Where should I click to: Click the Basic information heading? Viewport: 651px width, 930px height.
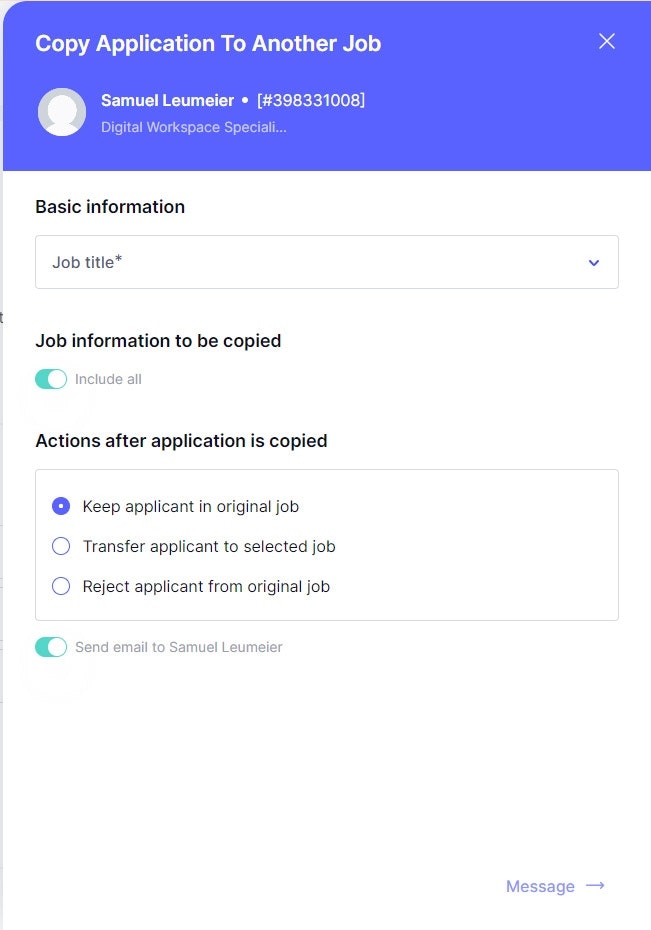[x=110, y=207]
